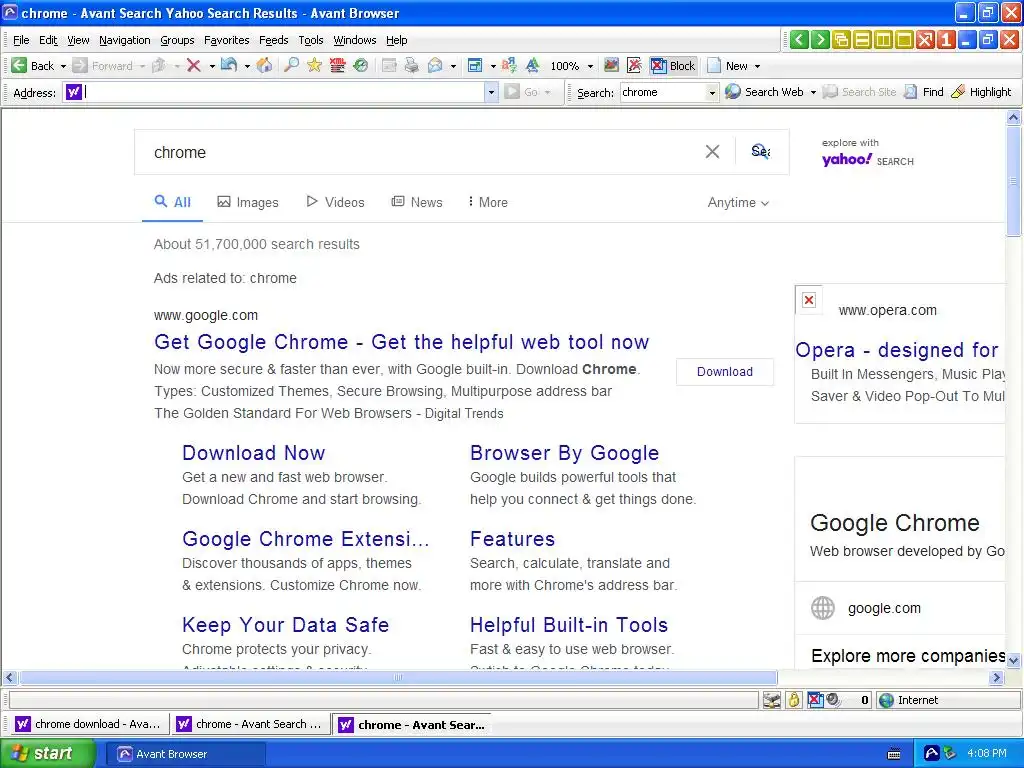Expand the Address bar dropdown
The width and height of the screenshot is (1024, 768).
pos(491,92)
